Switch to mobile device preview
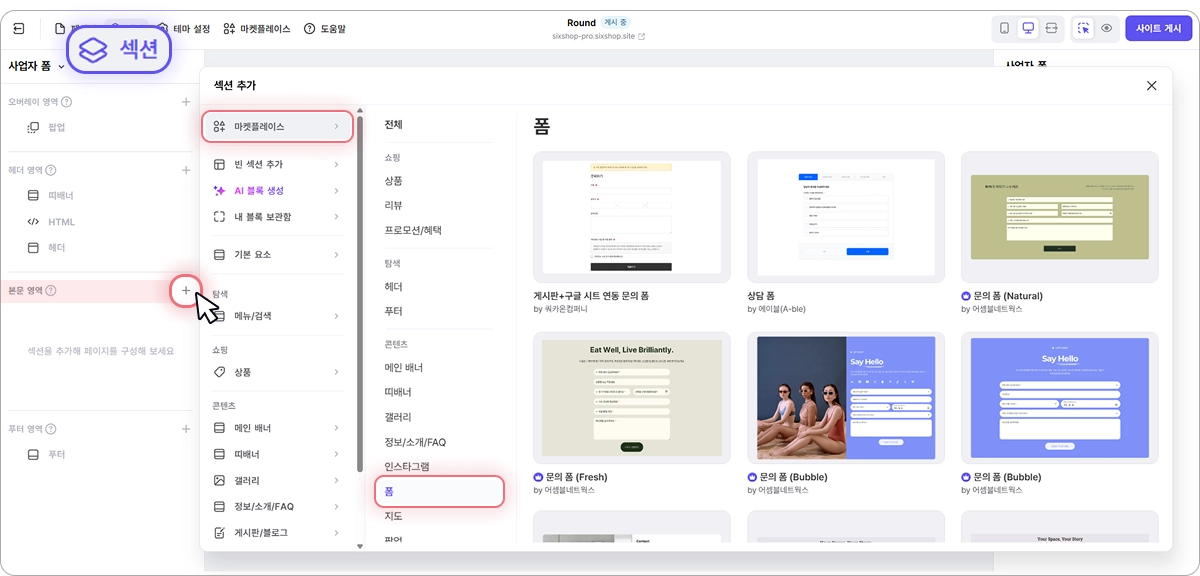Viewport: 1200px width, 576px height. [1004, 29]
